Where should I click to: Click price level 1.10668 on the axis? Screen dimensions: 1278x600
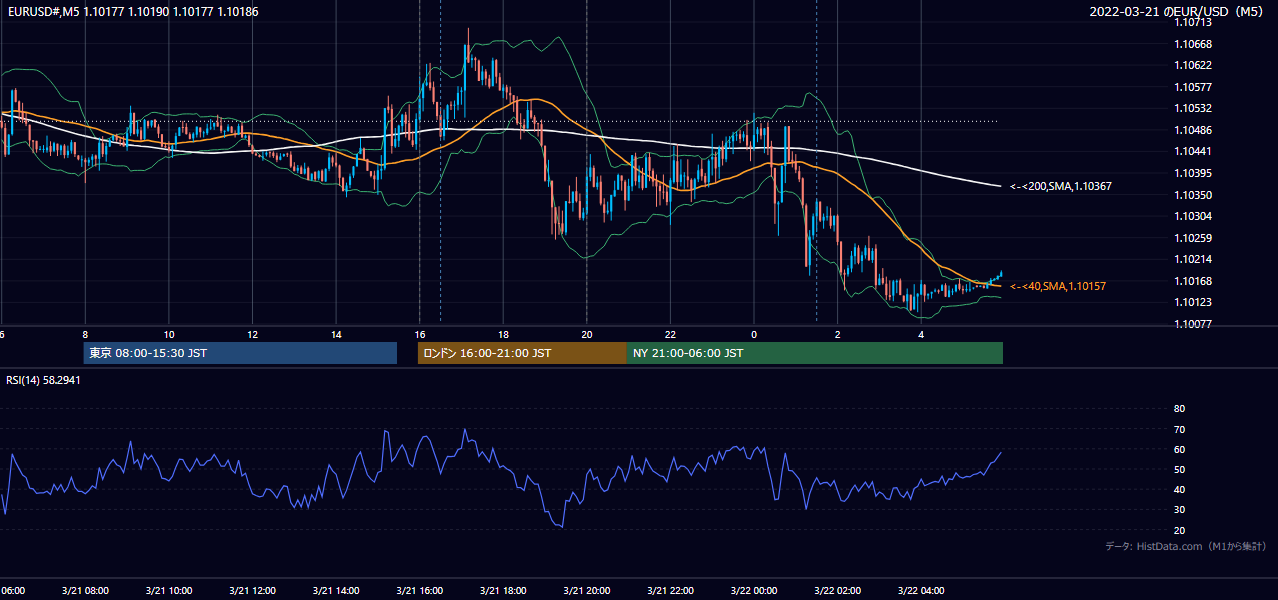point(1192,44)
